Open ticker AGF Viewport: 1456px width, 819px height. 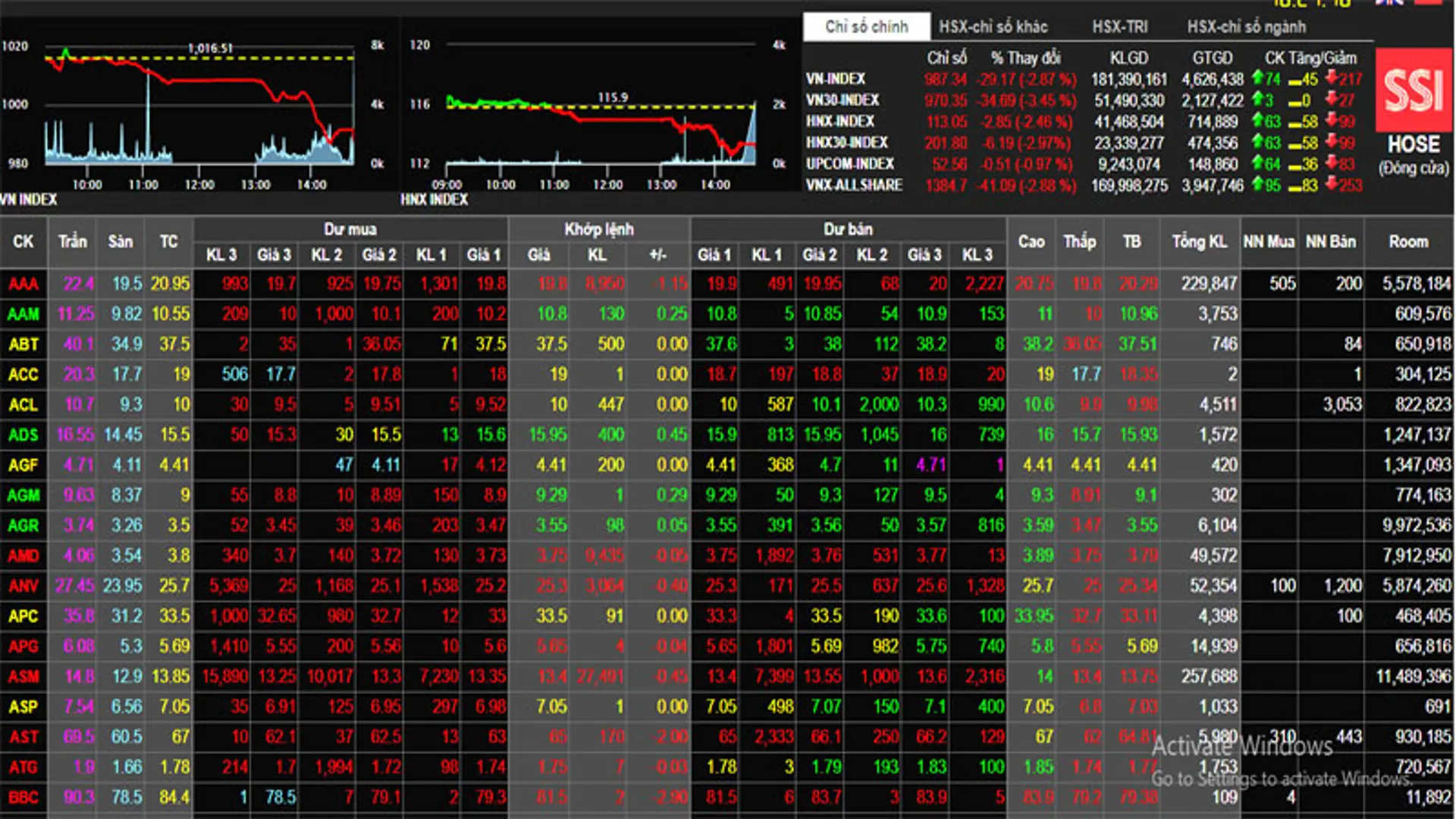(x=24, y=466)
